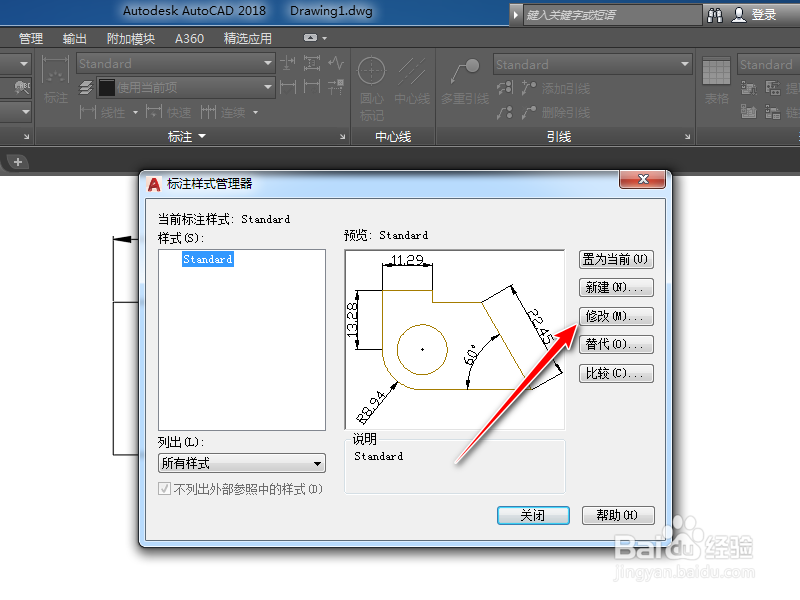The width and height of the screenshot is (800, 600).
Task: Click the 帮助 button
Action: tap(618, 515)
